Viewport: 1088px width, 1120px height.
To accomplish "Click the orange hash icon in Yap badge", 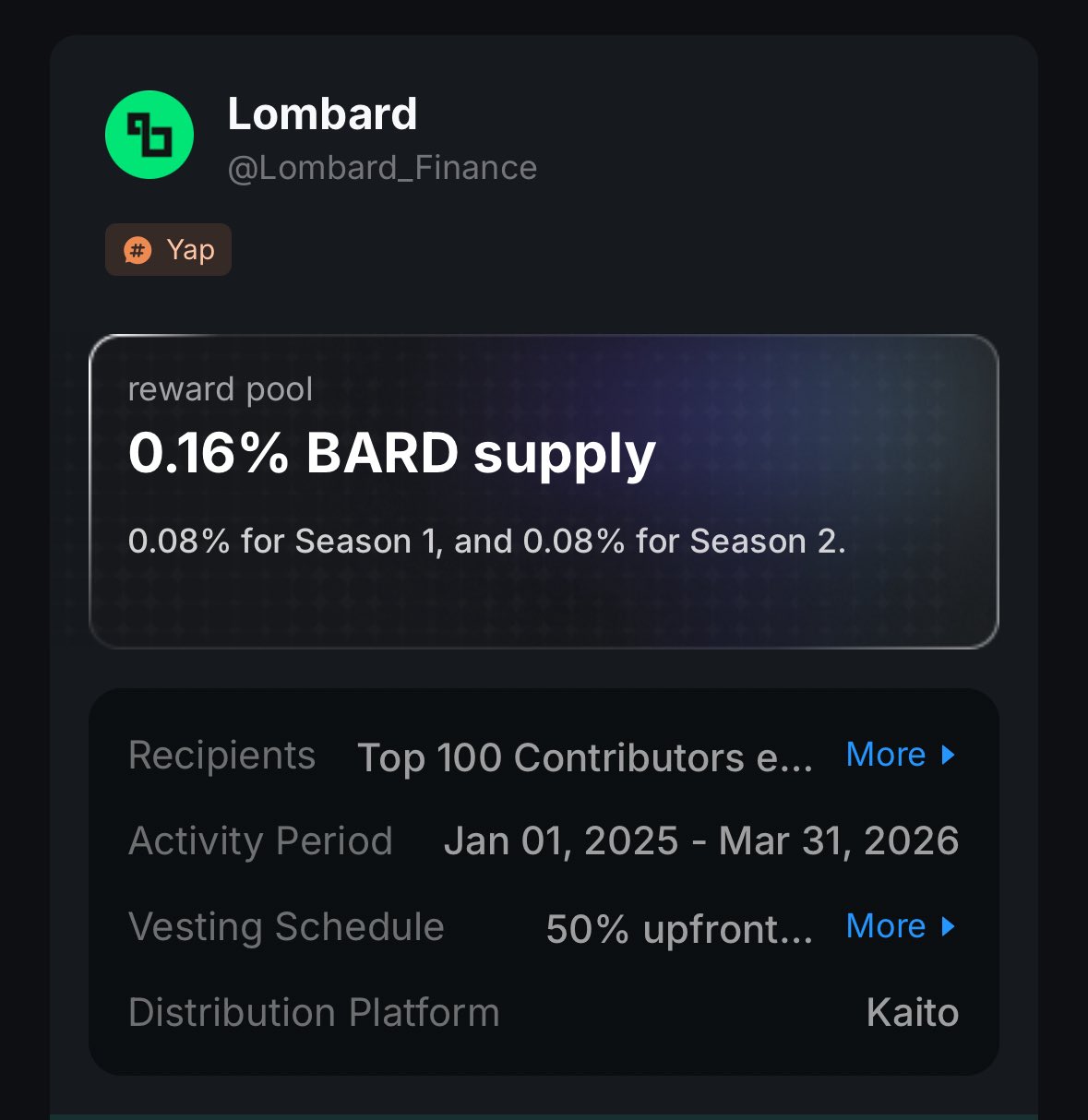I will (x=137, y=250).
